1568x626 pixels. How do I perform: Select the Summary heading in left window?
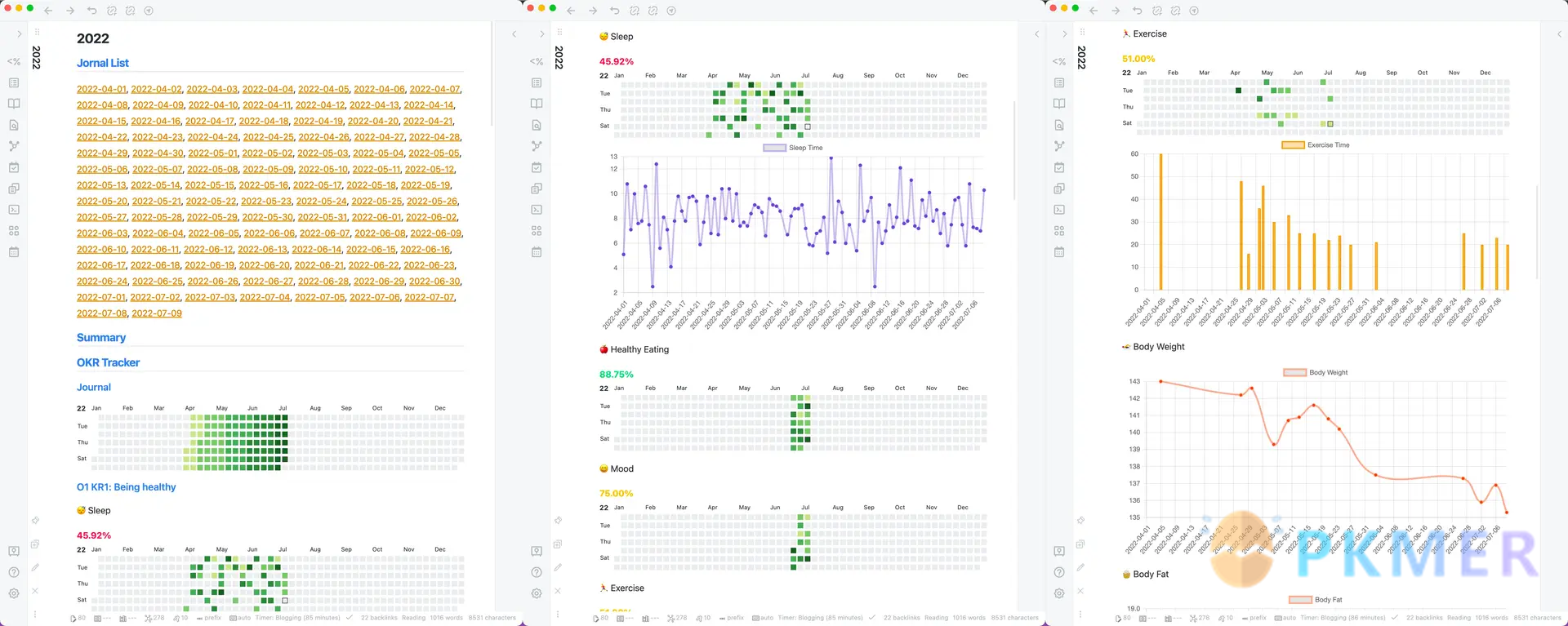coord(101,337)
